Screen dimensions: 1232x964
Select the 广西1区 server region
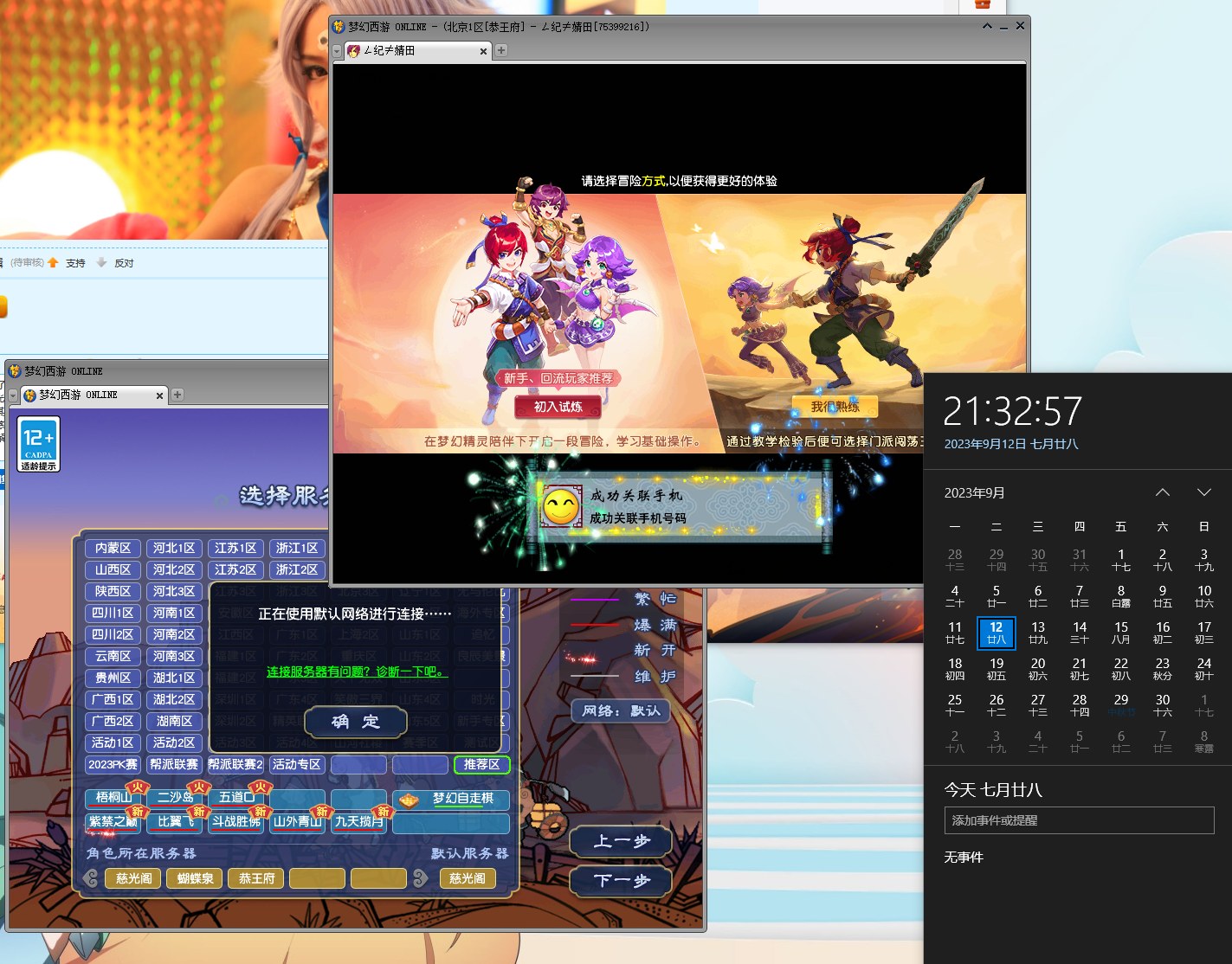click(x=113, y=700)
